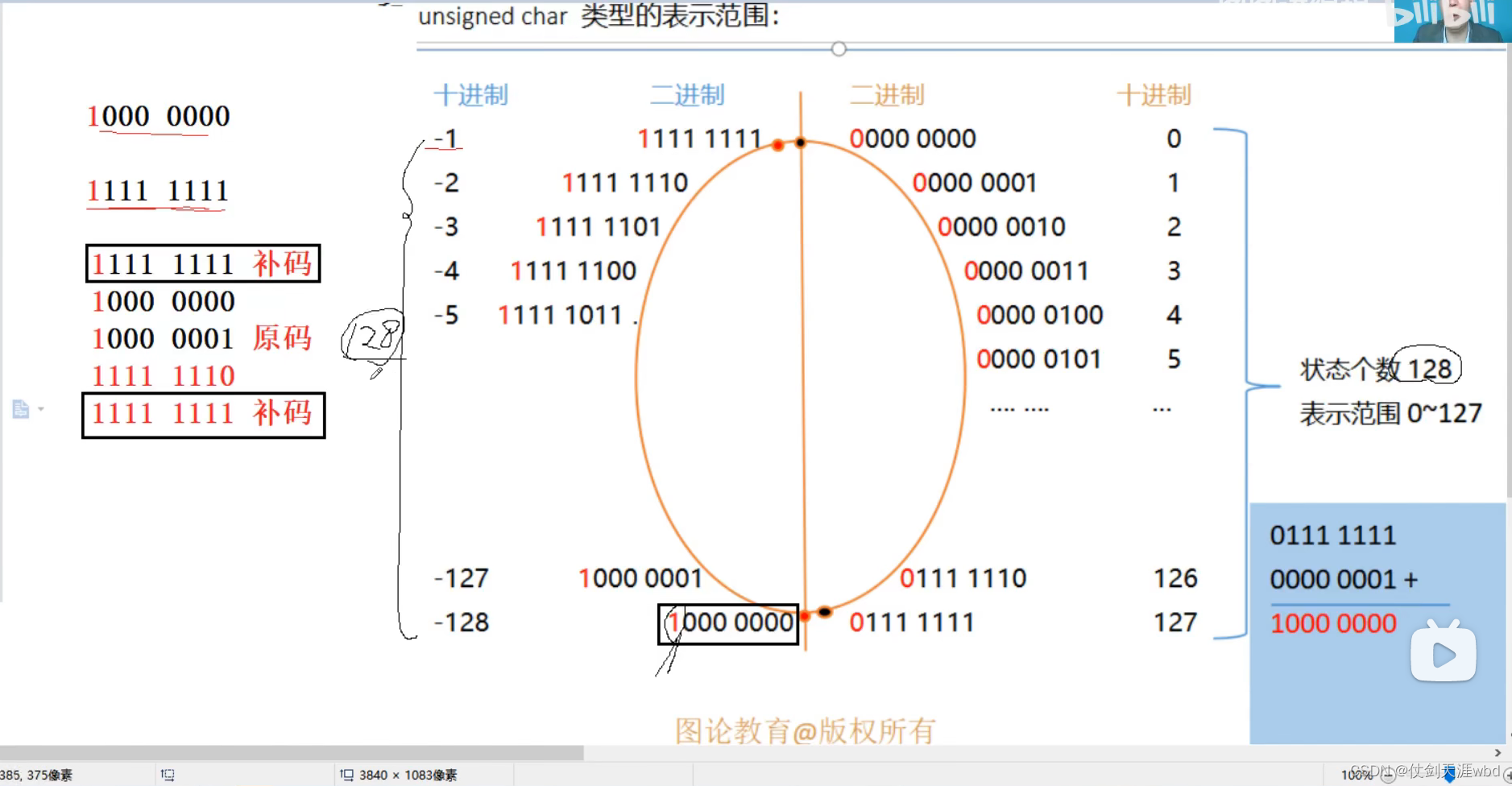Click the binary value '0000 0100'
This screenshot has height=786, width=1512.
click(x=1039, y=315)
